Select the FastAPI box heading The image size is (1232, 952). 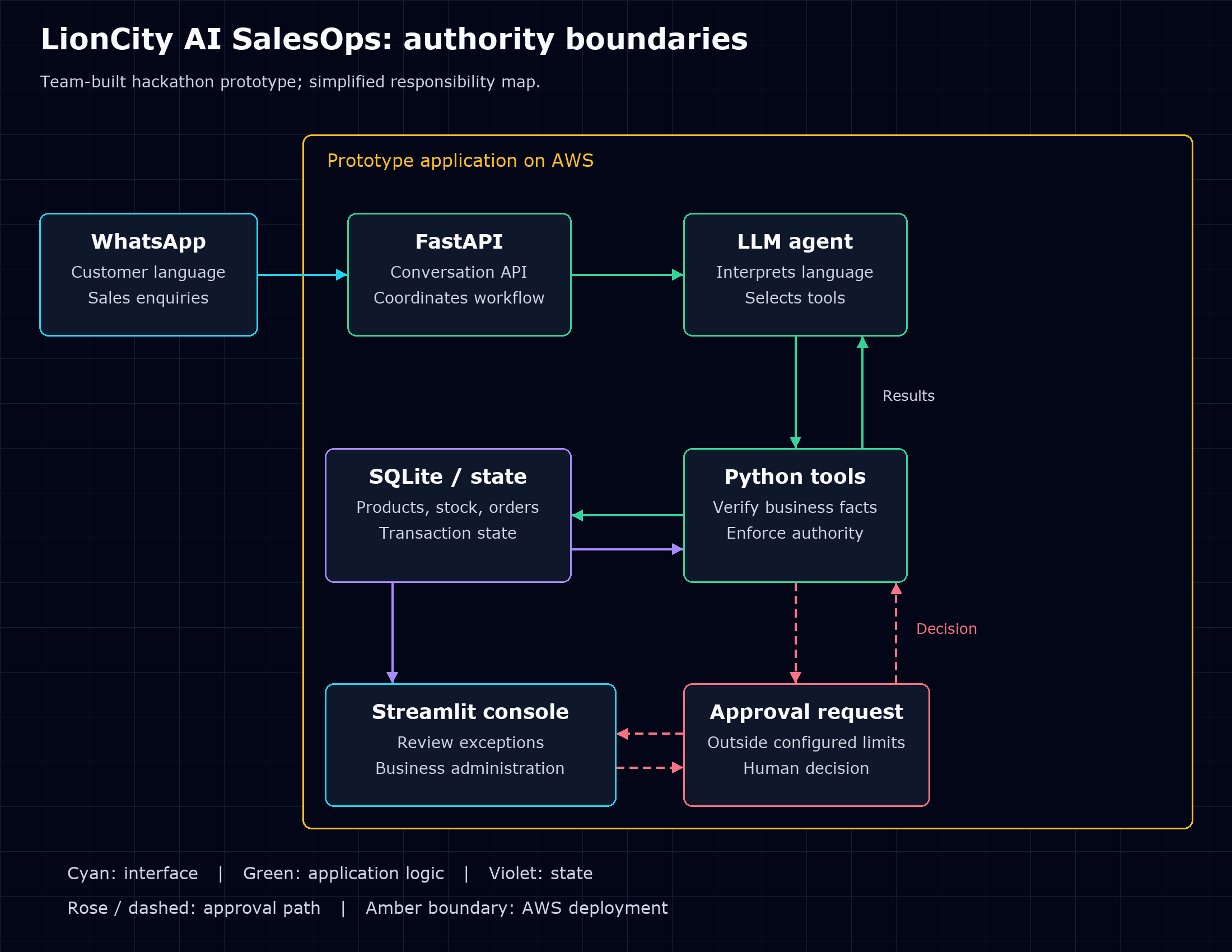pos(459,241)
